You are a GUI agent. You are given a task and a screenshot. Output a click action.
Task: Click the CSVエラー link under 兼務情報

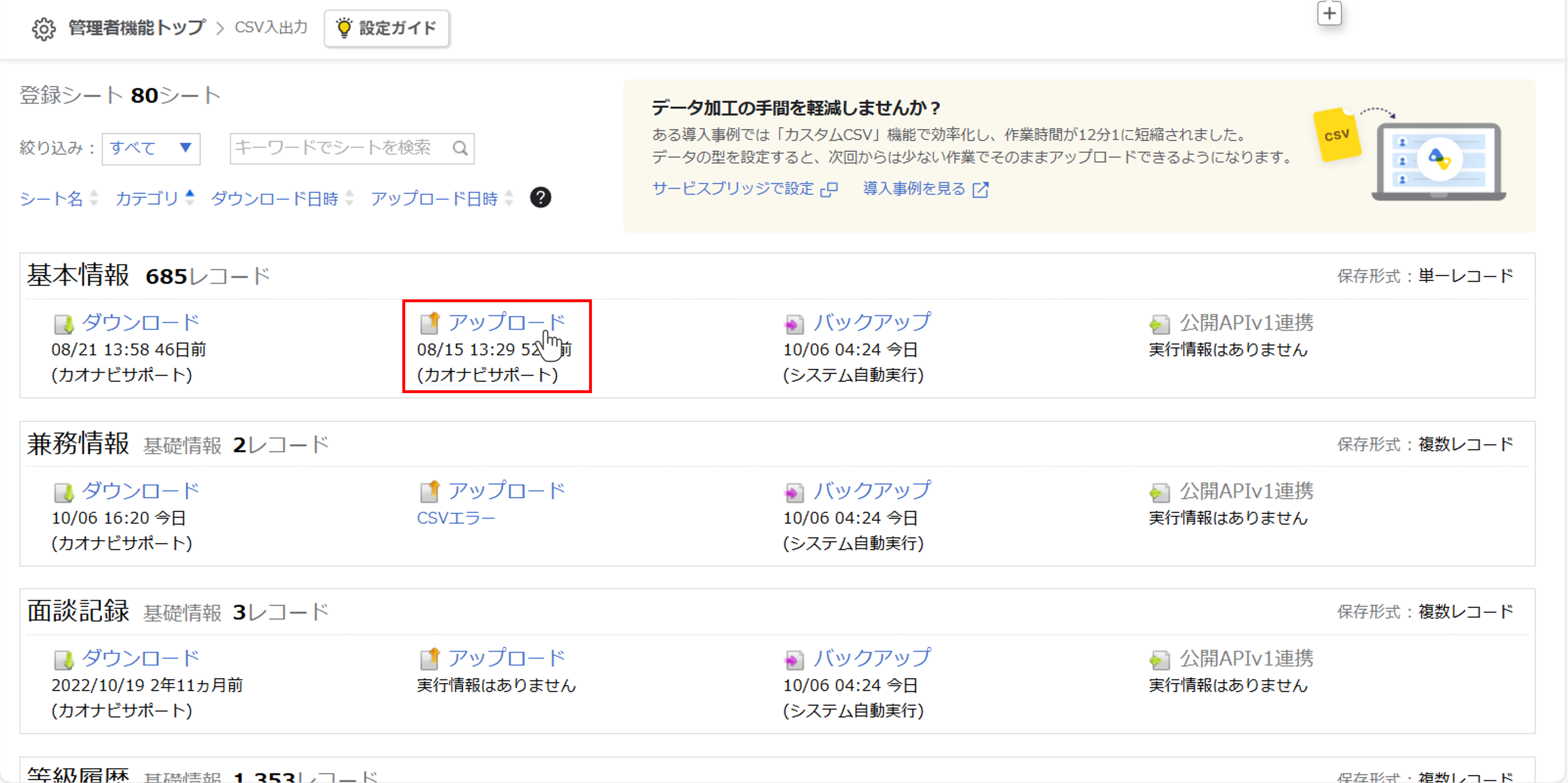(x=456, y=518)
